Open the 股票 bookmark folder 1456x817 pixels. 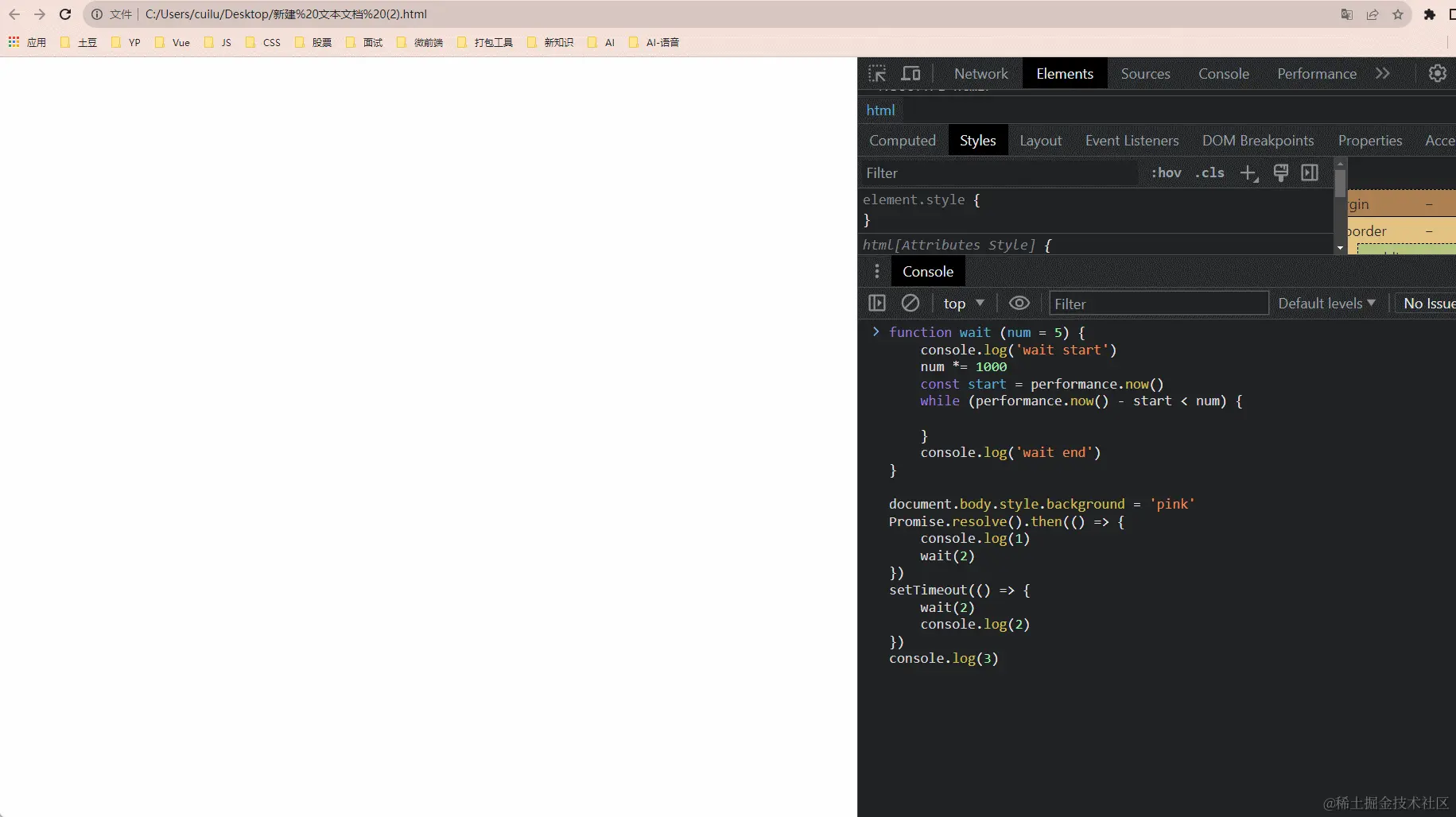click(x=313, y=42)
